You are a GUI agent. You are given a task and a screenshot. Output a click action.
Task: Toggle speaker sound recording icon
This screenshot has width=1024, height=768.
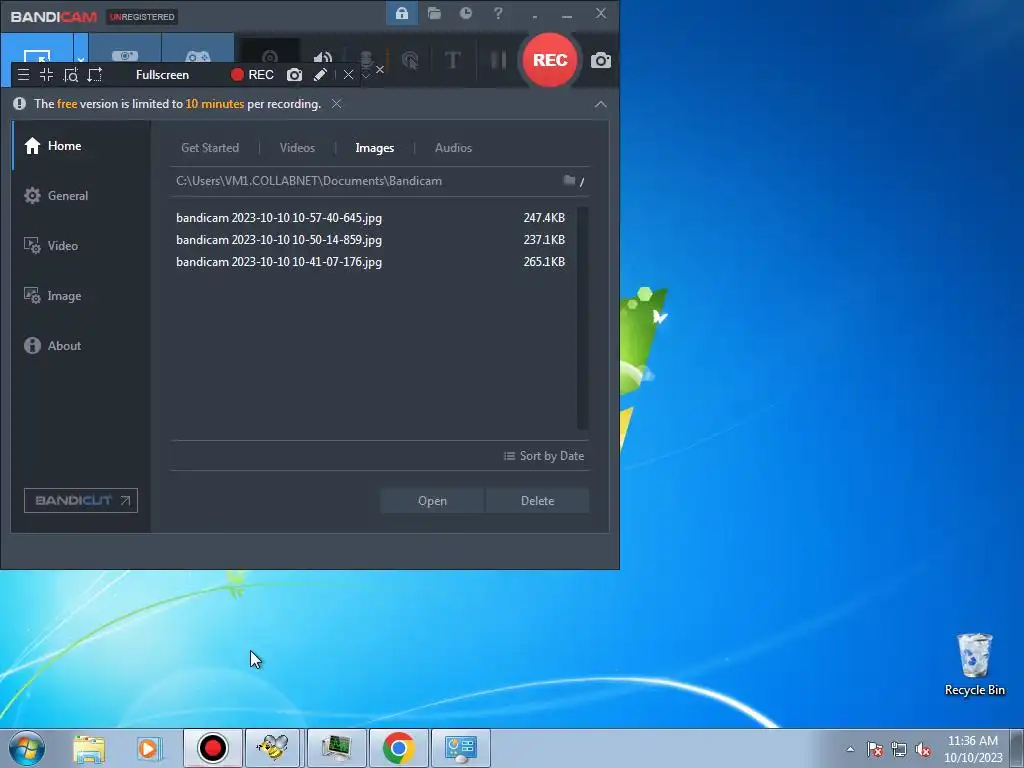tap(323, 57)
